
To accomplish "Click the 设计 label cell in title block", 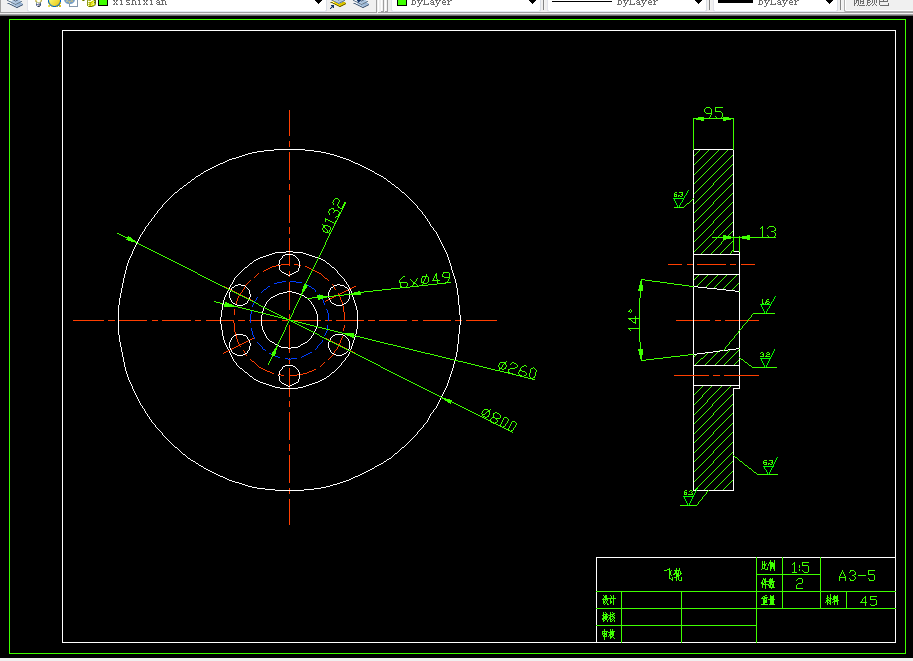I will [609, 600].
